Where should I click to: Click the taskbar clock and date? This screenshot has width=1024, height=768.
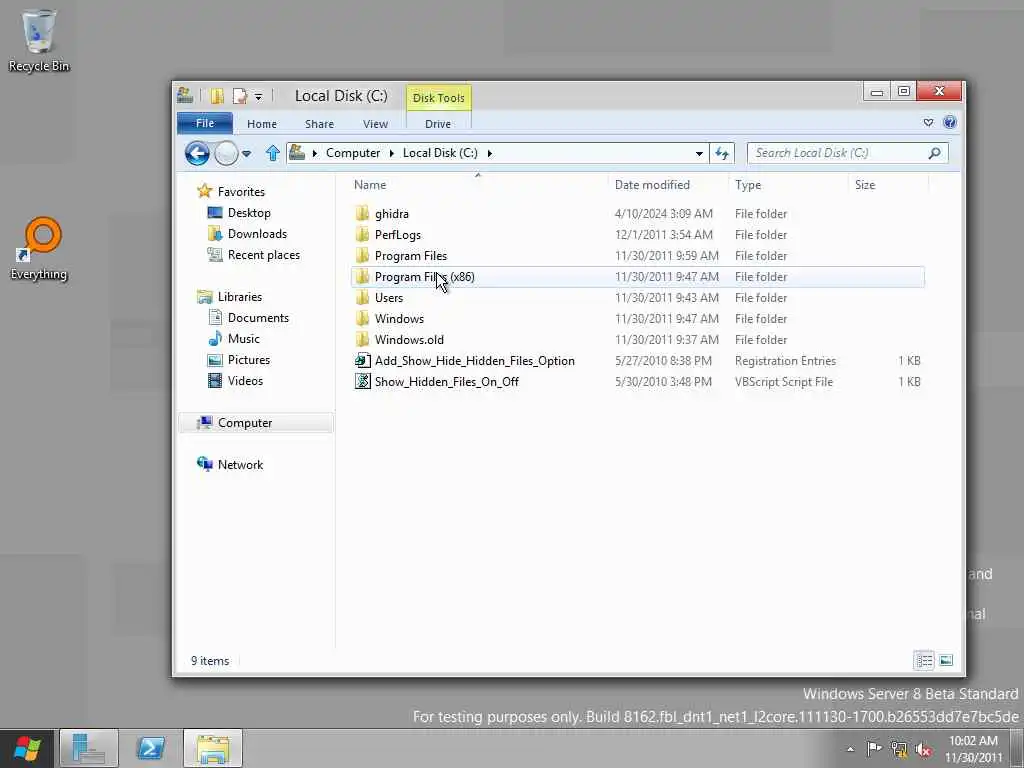click(973, 749)
